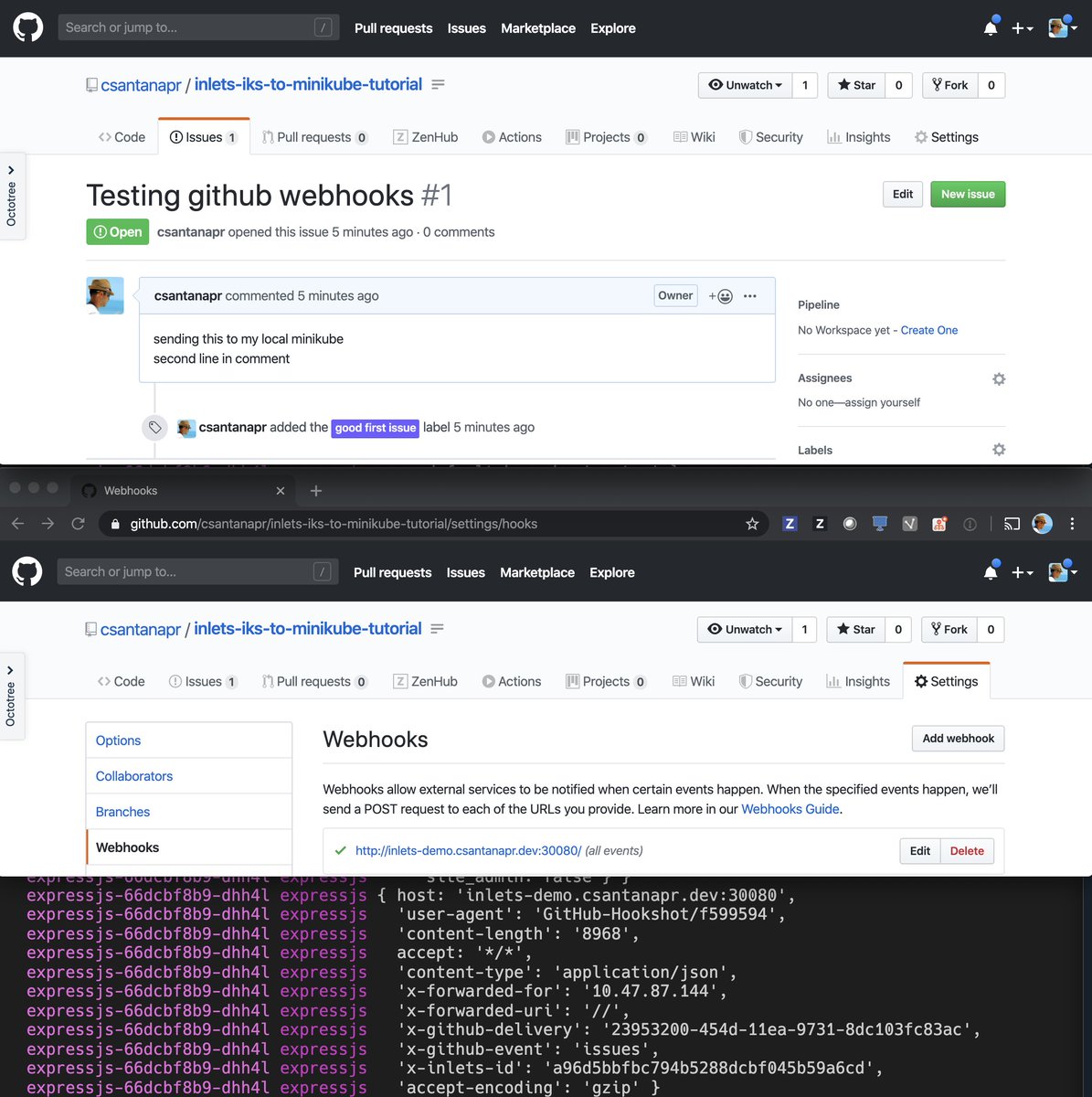
Task: Open ZenHub tab in top issue window
Action: 425,137
